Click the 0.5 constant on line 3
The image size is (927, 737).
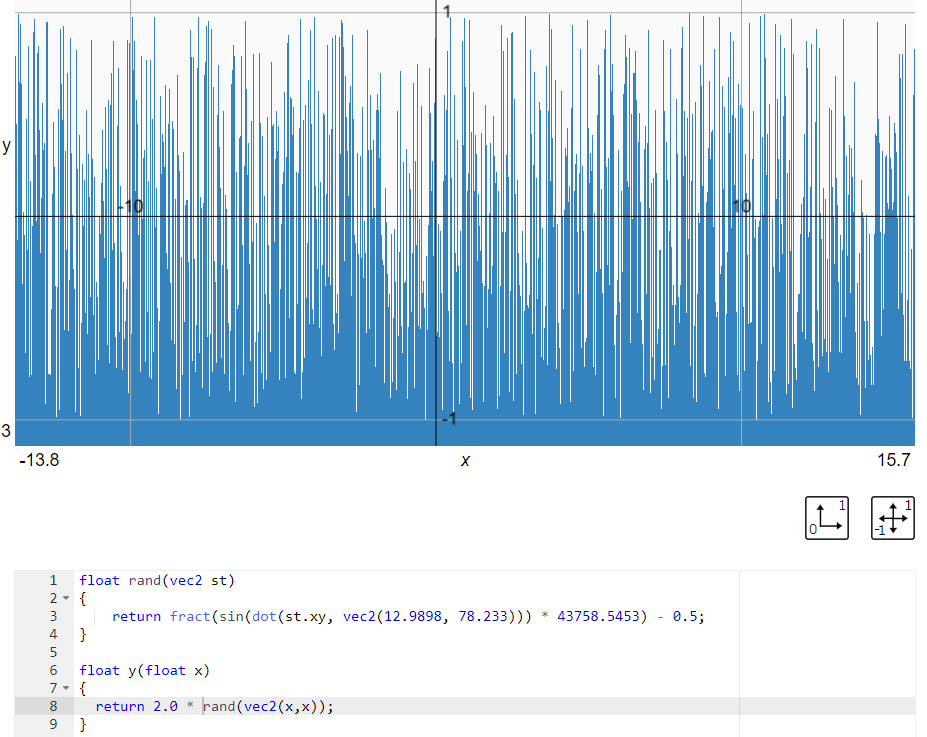(685, 616)
